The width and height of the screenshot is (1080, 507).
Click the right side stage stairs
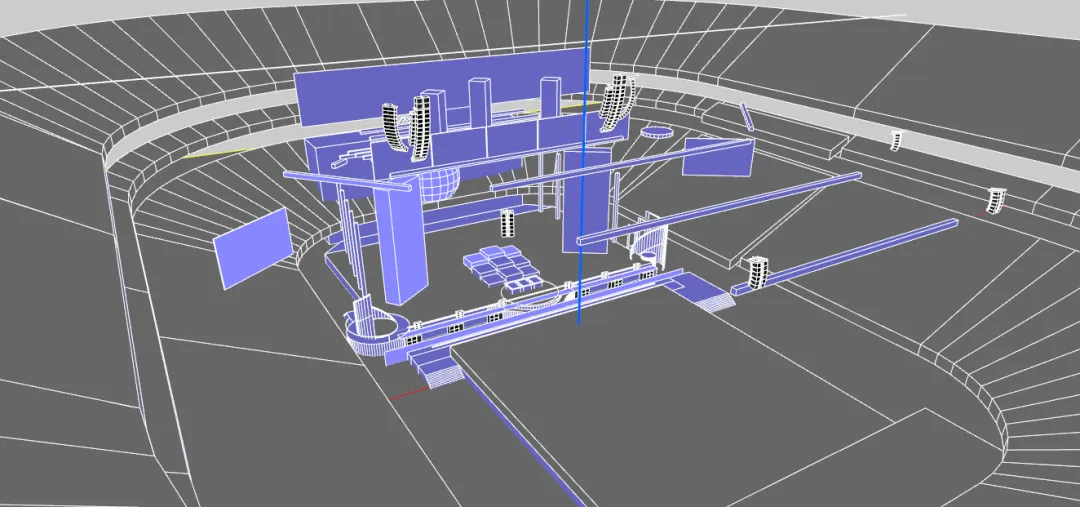click(x=710, y=296)
